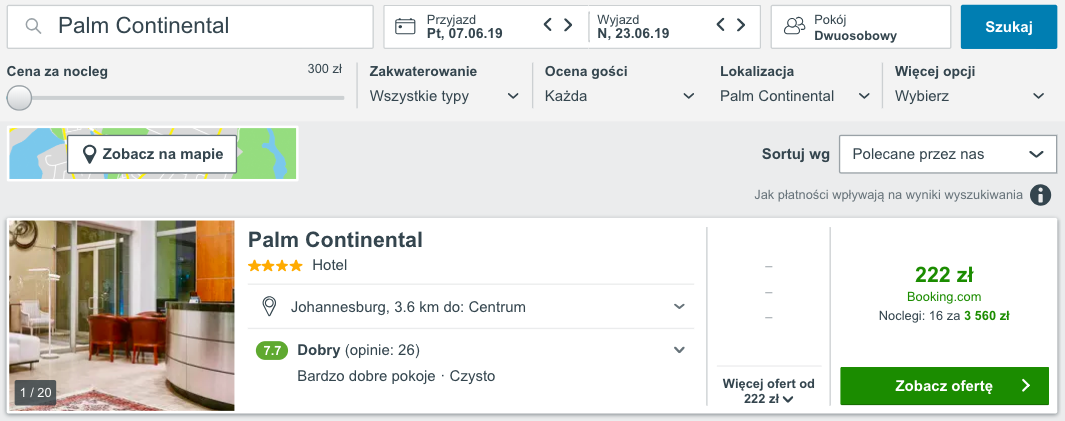1065x421 pixels.
Task: Show hotels on the map
Action: (x=153, y=154)
